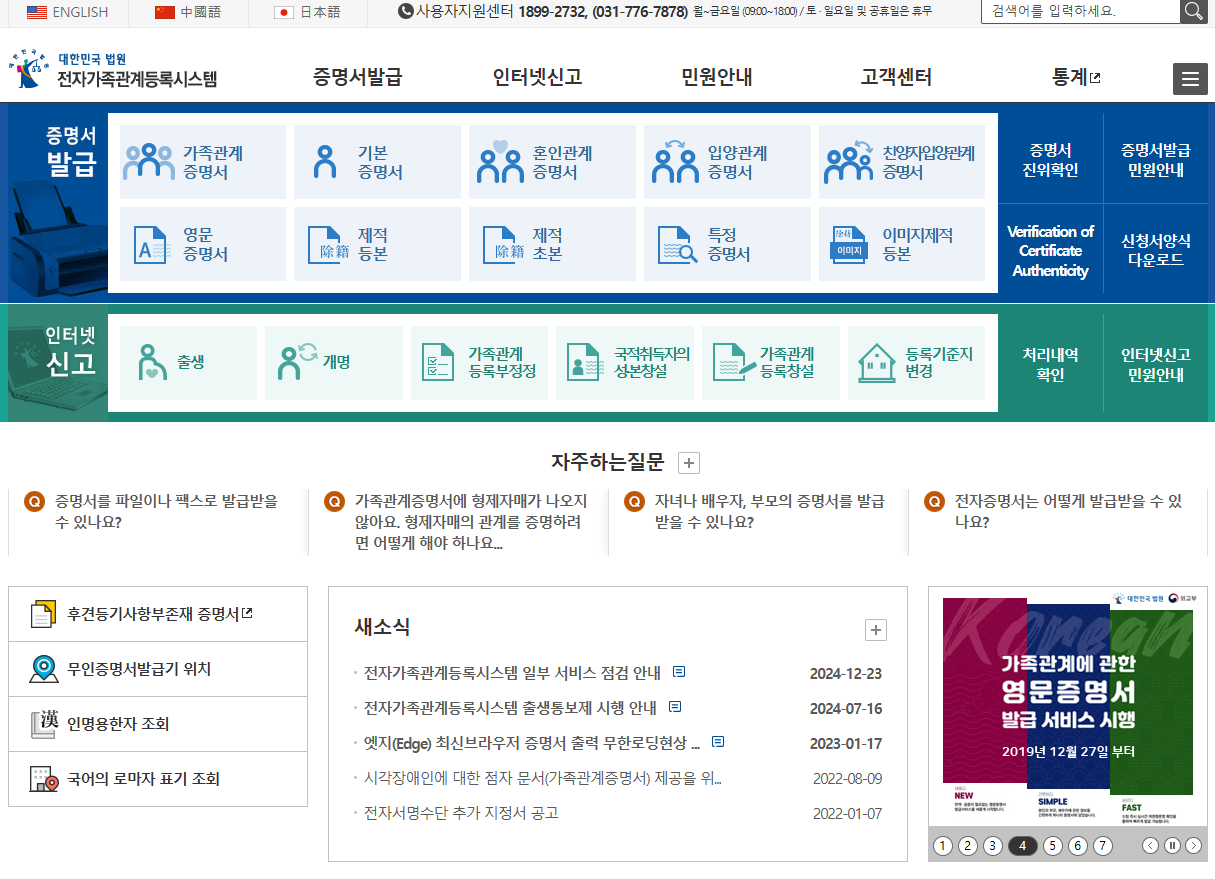Open the 특정 증명서 tile

(727, 244)
